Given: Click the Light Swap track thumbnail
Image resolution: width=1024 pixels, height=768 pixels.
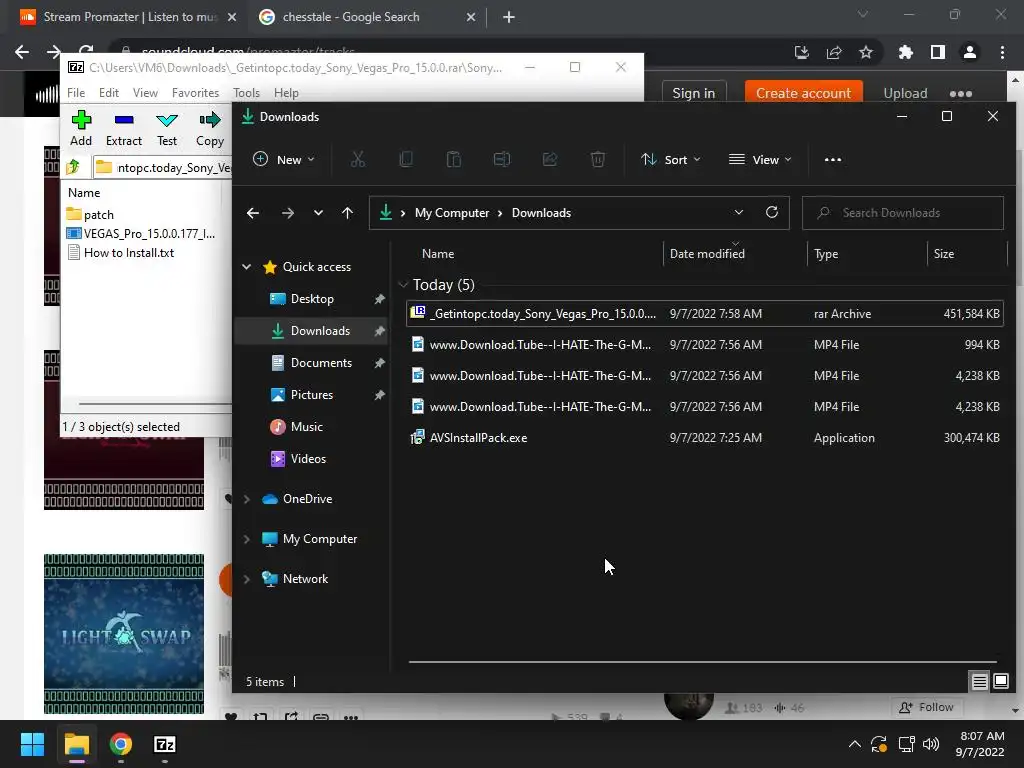Looking at the screenshot, I should [x=124, y=634].
